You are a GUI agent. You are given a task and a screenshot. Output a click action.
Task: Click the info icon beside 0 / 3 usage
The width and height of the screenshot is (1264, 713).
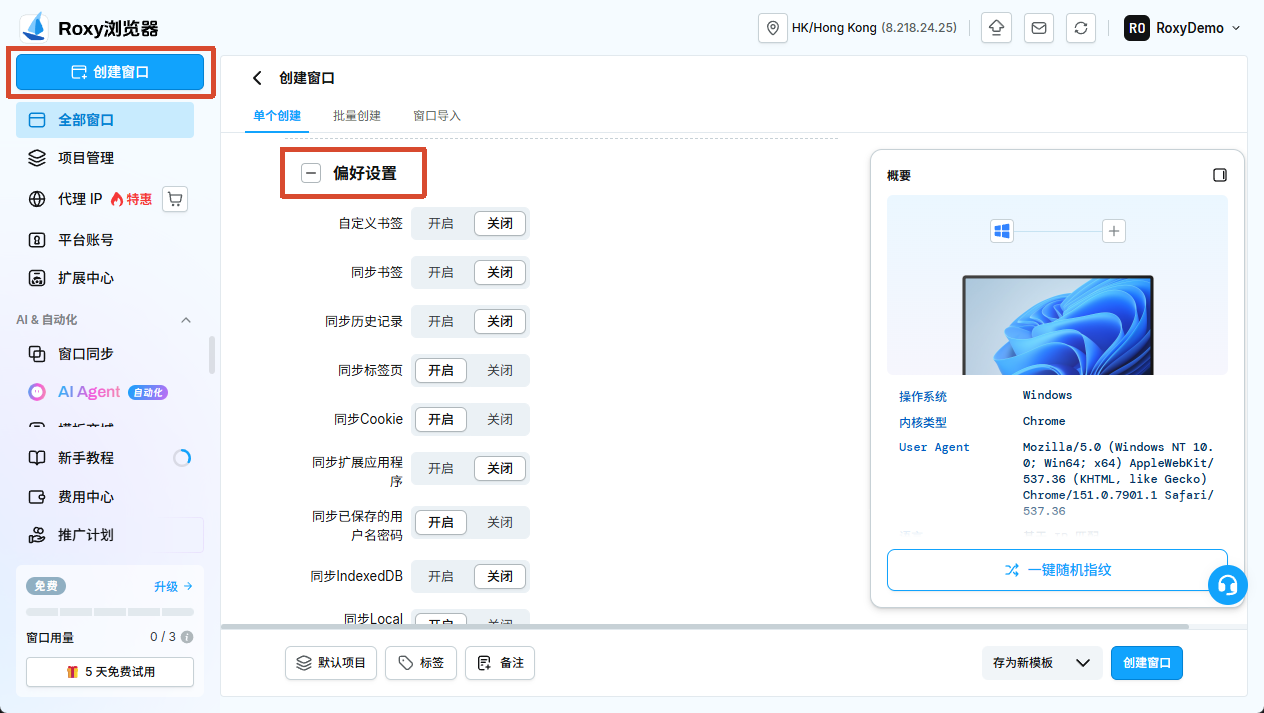click(x=187, y=637)
